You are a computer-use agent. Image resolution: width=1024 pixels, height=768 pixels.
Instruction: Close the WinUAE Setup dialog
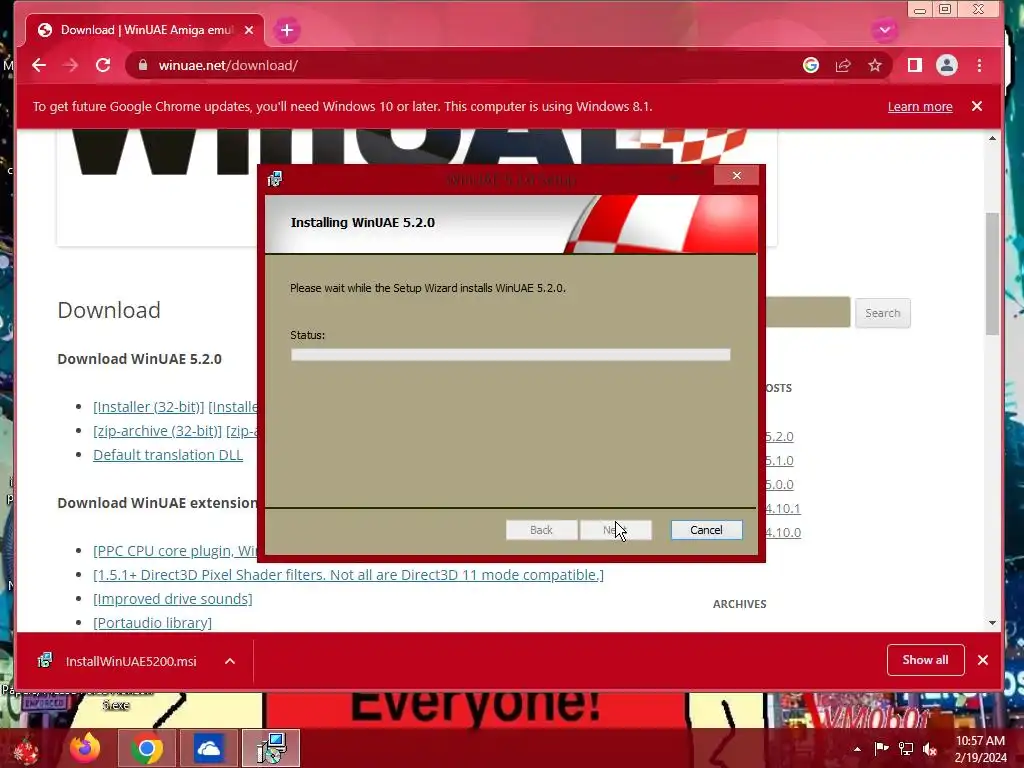(737, 176)
